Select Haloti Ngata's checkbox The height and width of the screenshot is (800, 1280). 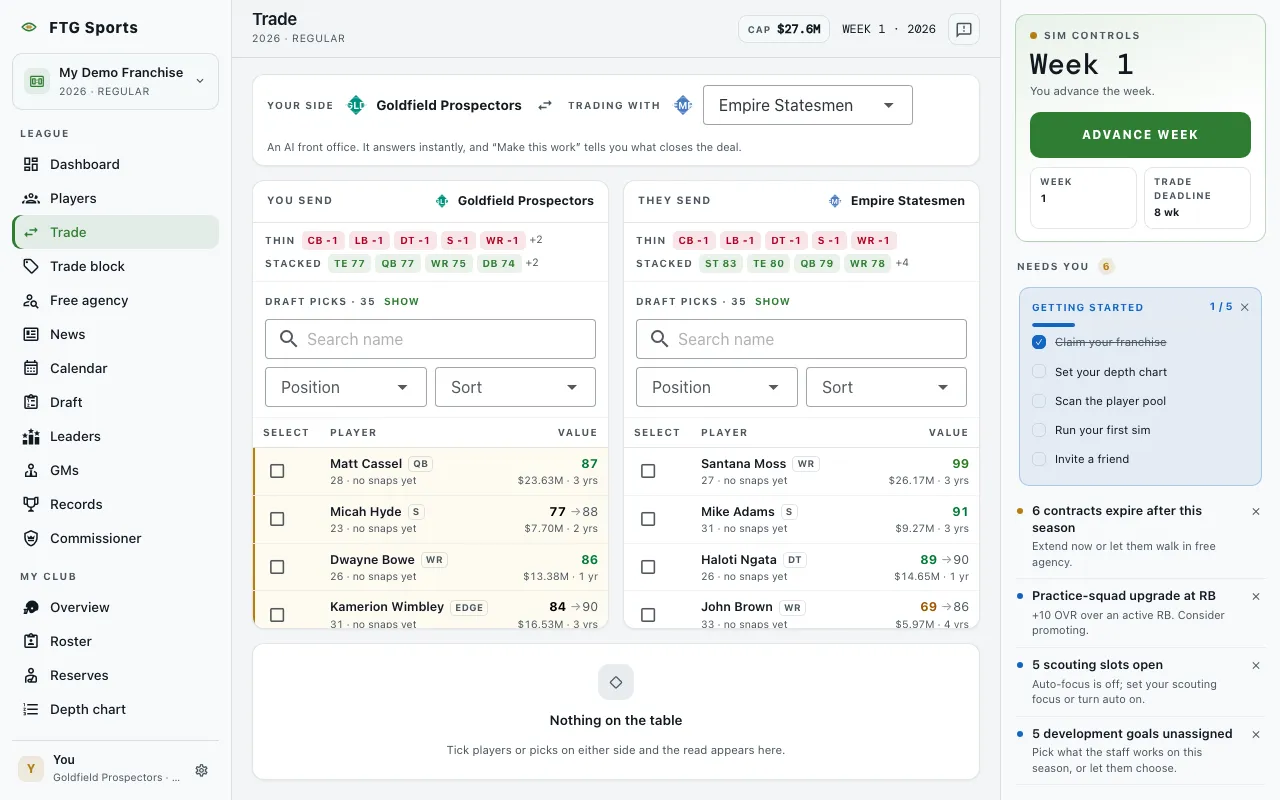point(648,567)
